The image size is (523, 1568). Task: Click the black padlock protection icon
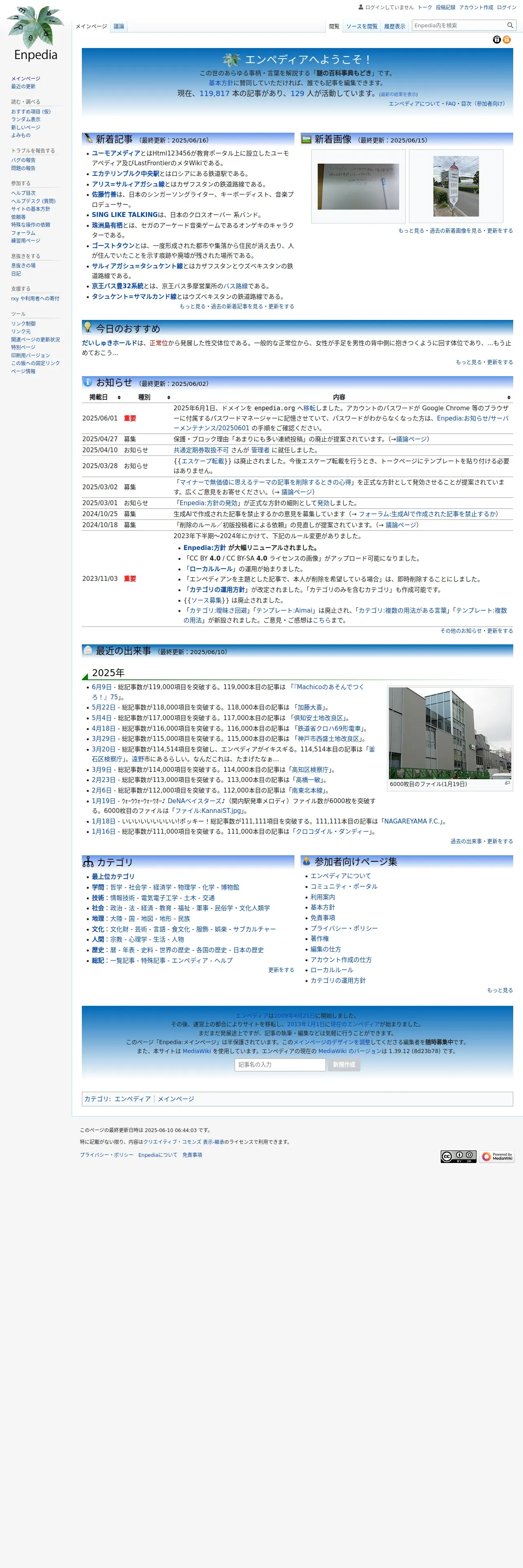497,39
